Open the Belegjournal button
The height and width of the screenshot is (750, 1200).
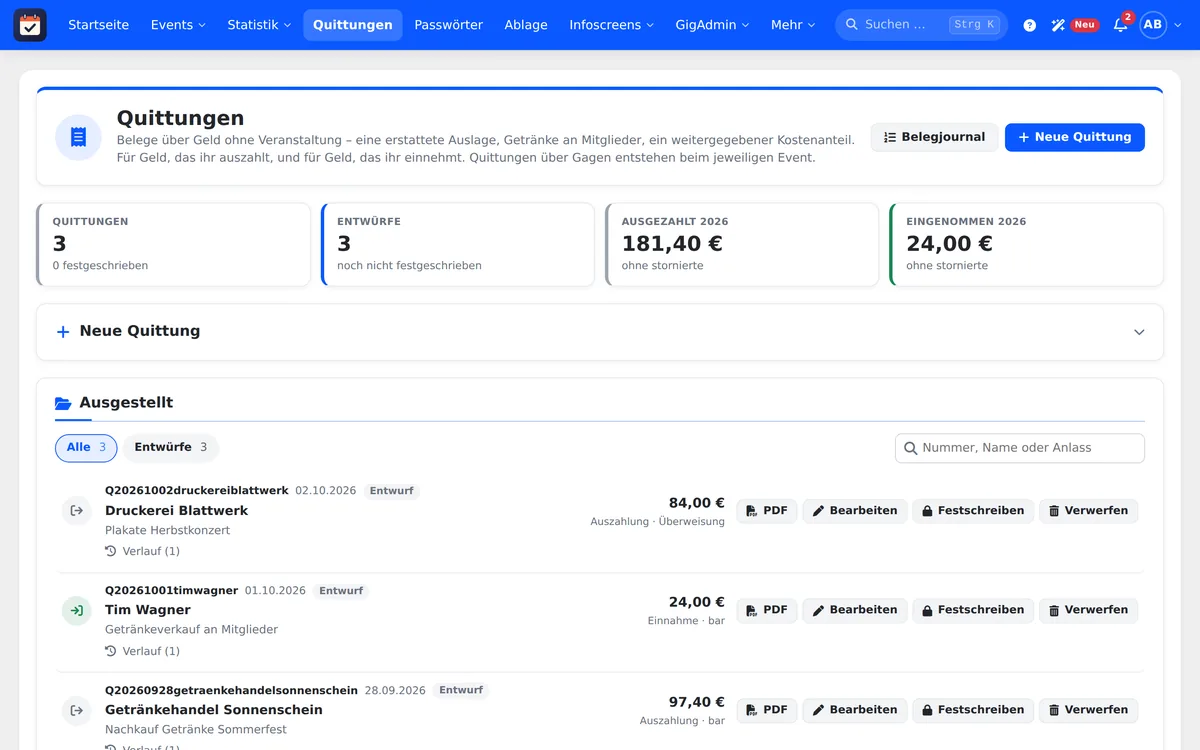tap(934, 137)
